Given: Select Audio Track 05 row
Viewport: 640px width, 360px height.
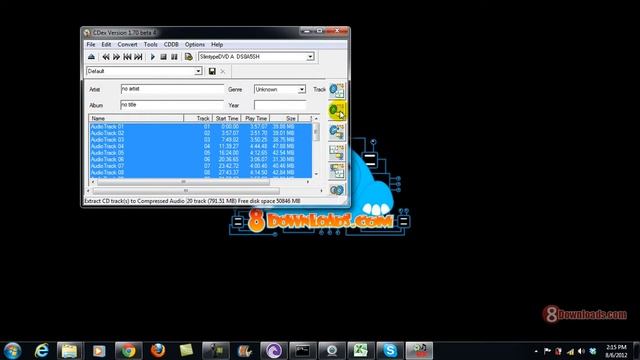Looking at the screenshot, I should click(200, 153).
